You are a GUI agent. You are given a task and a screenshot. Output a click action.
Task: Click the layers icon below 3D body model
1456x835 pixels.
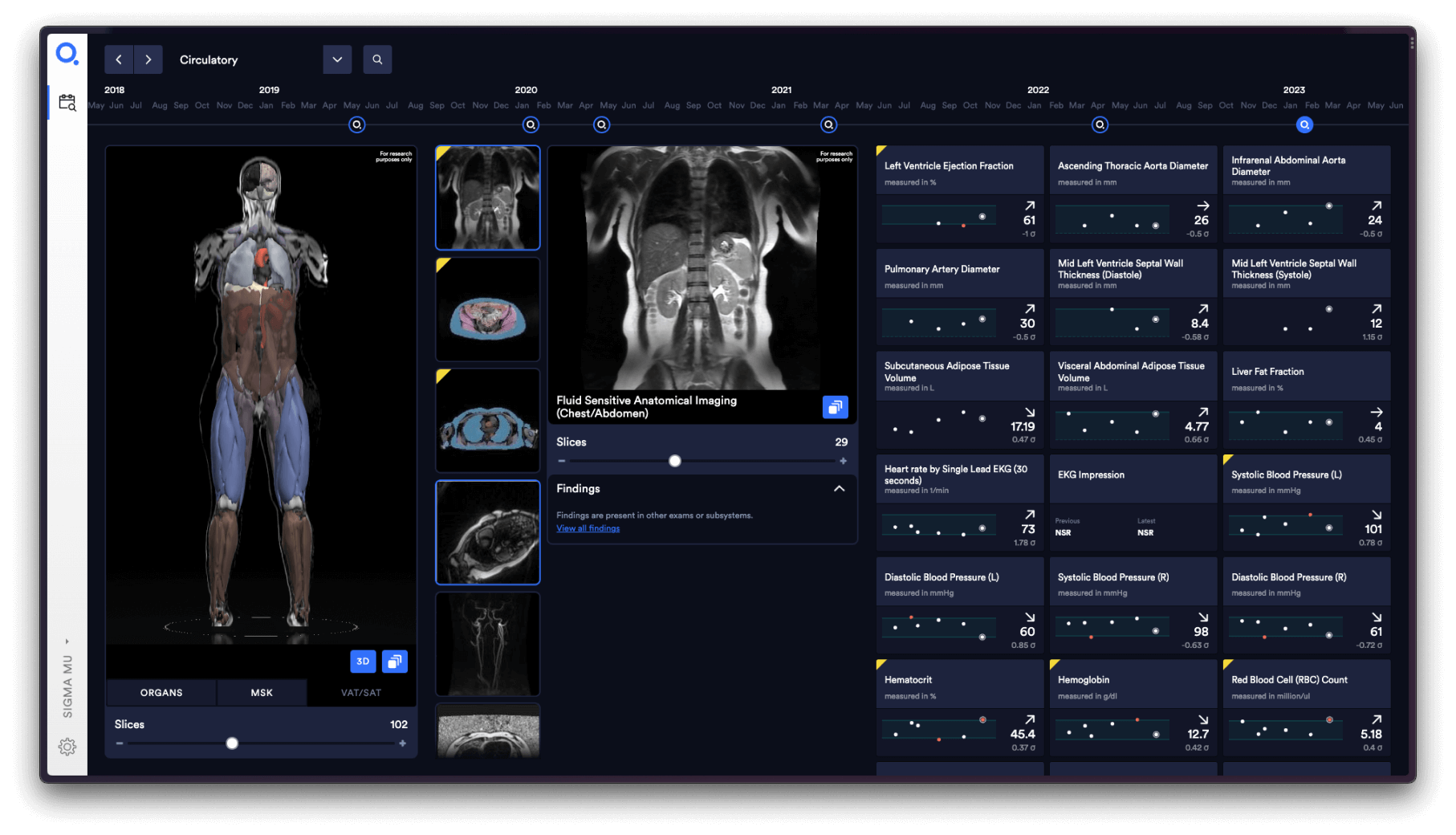[395, 662]
